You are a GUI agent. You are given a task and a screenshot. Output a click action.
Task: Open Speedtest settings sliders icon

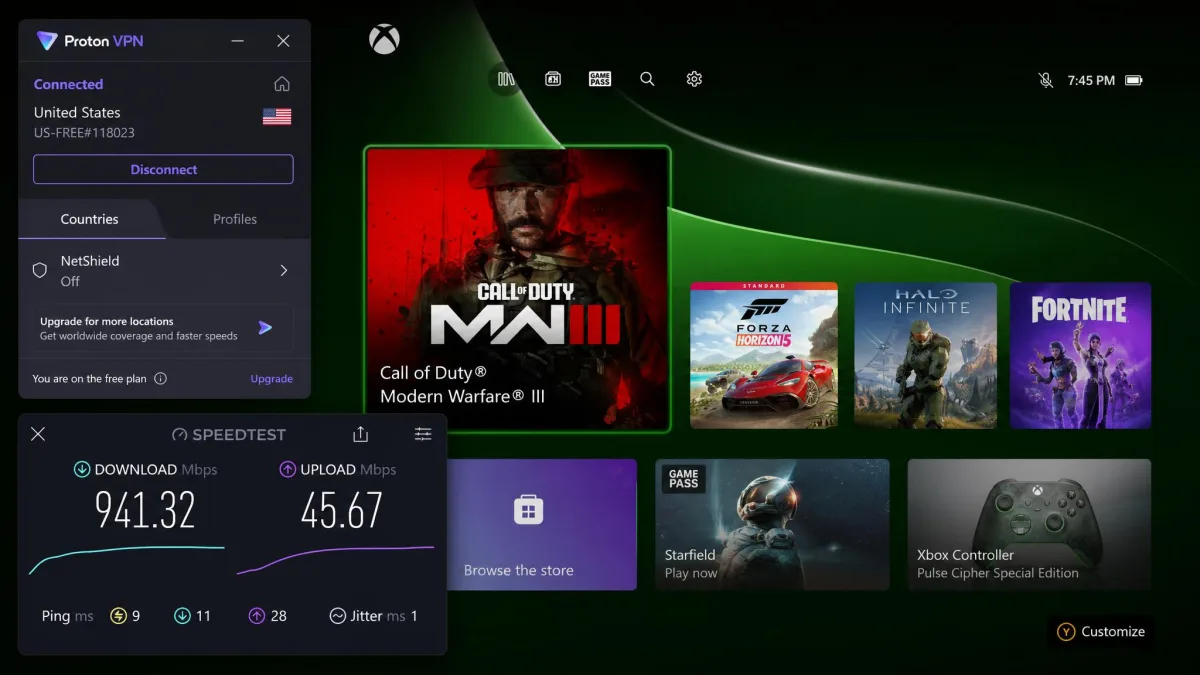coord(423,434)
